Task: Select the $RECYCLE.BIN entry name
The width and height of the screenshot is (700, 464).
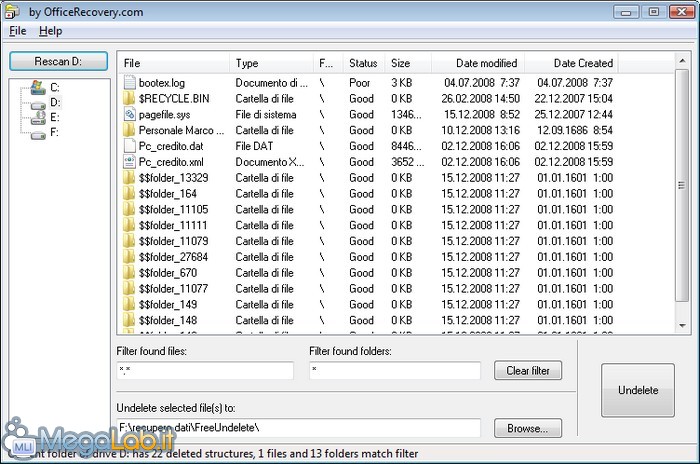Action: (x=174, y=98)
